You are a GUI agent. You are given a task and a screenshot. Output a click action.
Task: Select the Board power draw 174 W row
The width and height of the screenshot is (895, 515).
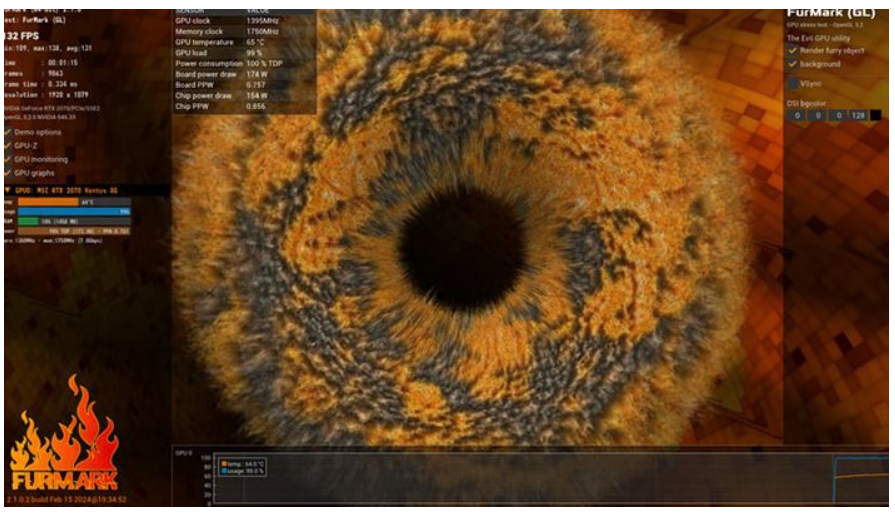pos(244,74)
